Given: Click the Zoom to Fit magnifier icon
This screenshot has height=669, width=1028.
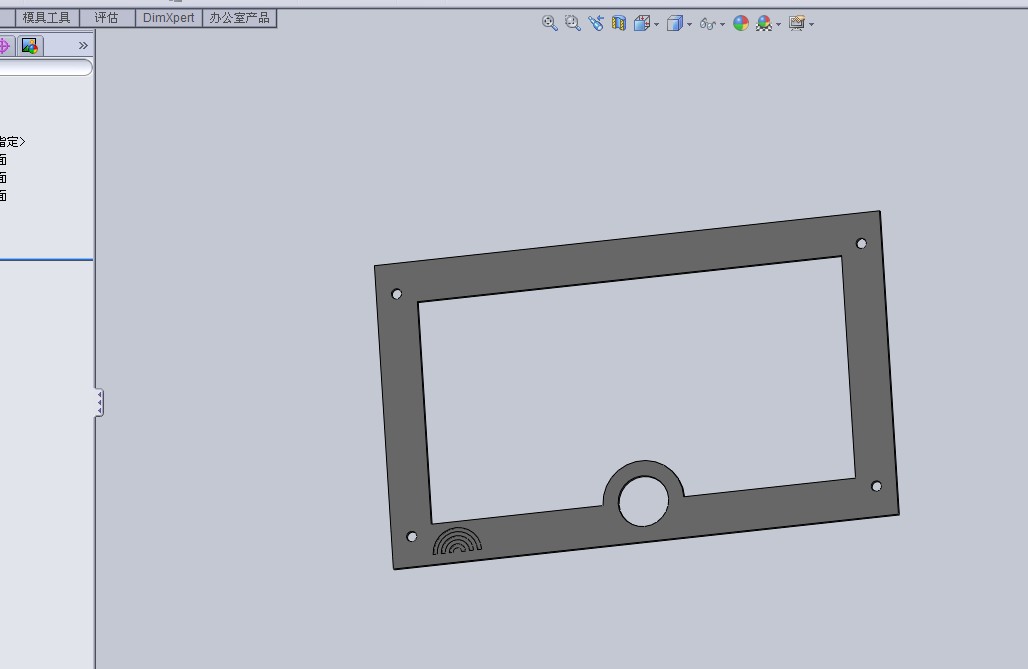Looking at the screenshot, I should 549,24.
